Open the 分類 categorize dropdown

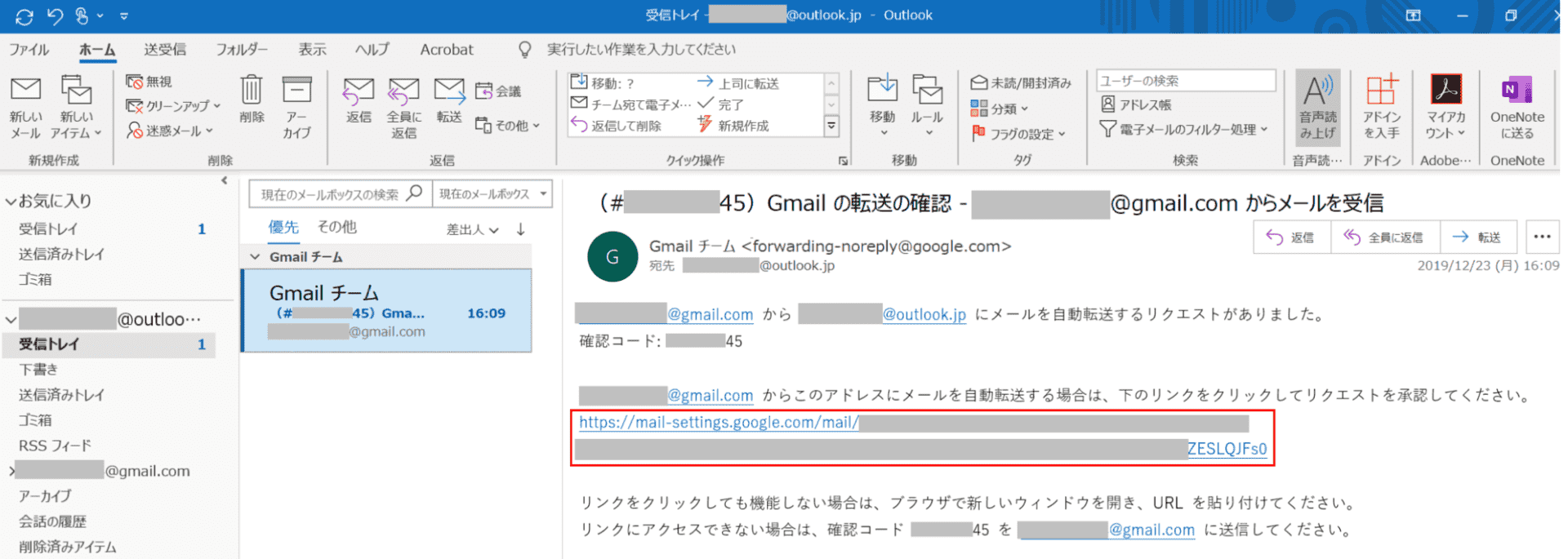tap(999, 109)
